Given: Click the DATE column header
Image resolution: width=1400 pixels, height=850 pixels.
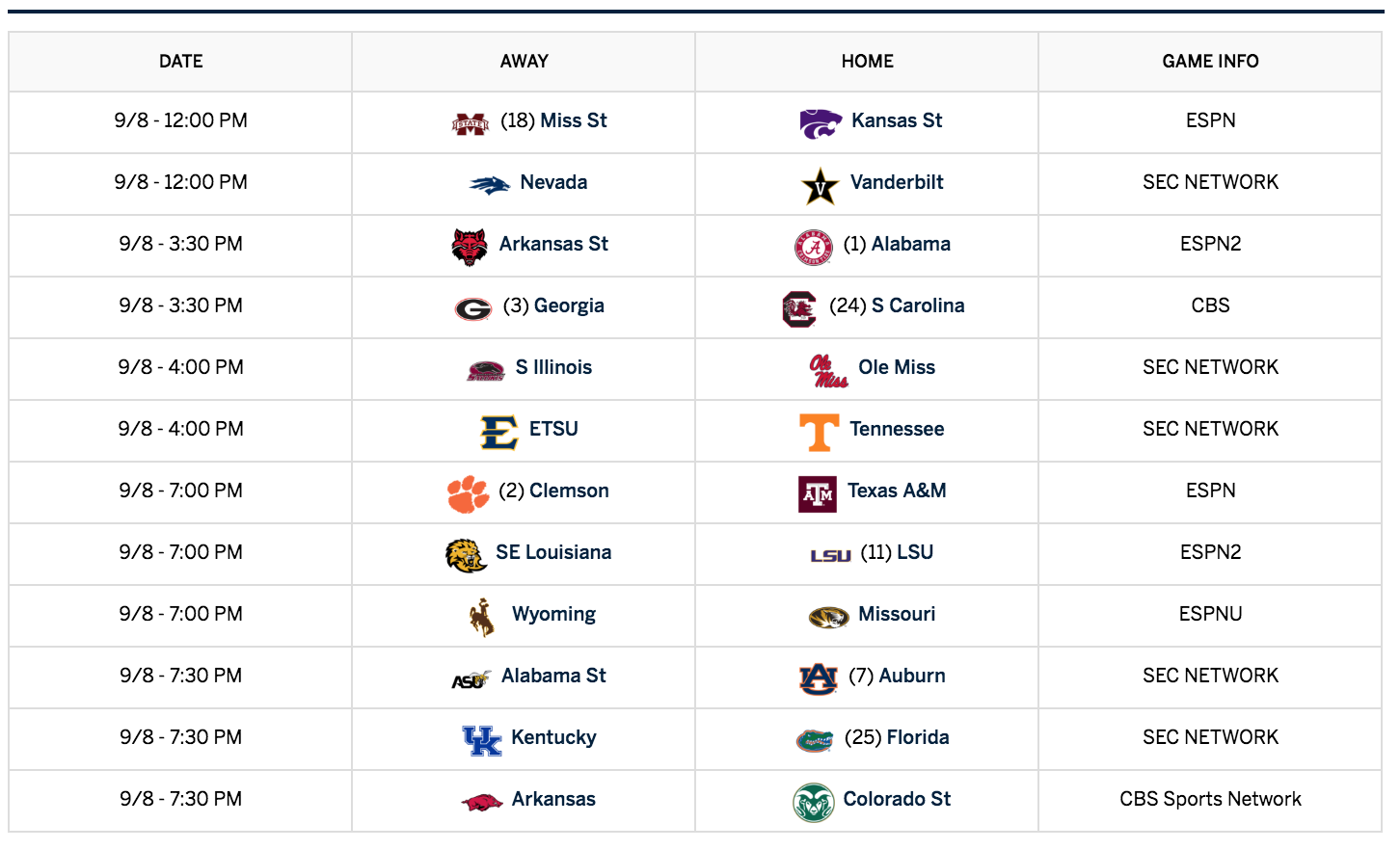Looking at the screenshot, I should [x=180, y=62].
